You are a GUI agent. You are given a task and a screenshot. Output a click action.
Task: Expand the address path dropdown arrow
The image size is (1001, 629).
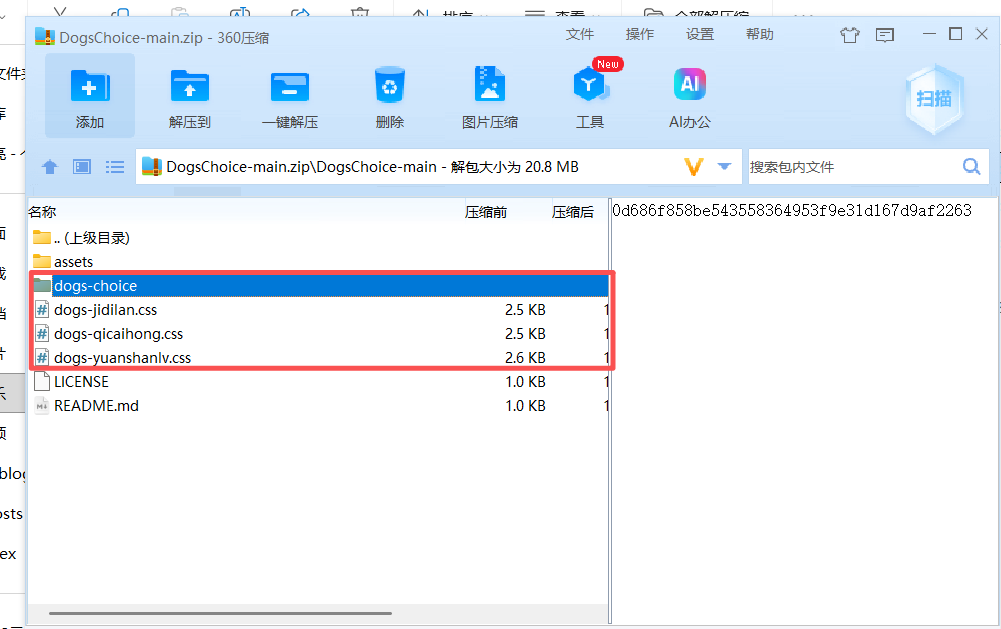click(x=725, y=167)
